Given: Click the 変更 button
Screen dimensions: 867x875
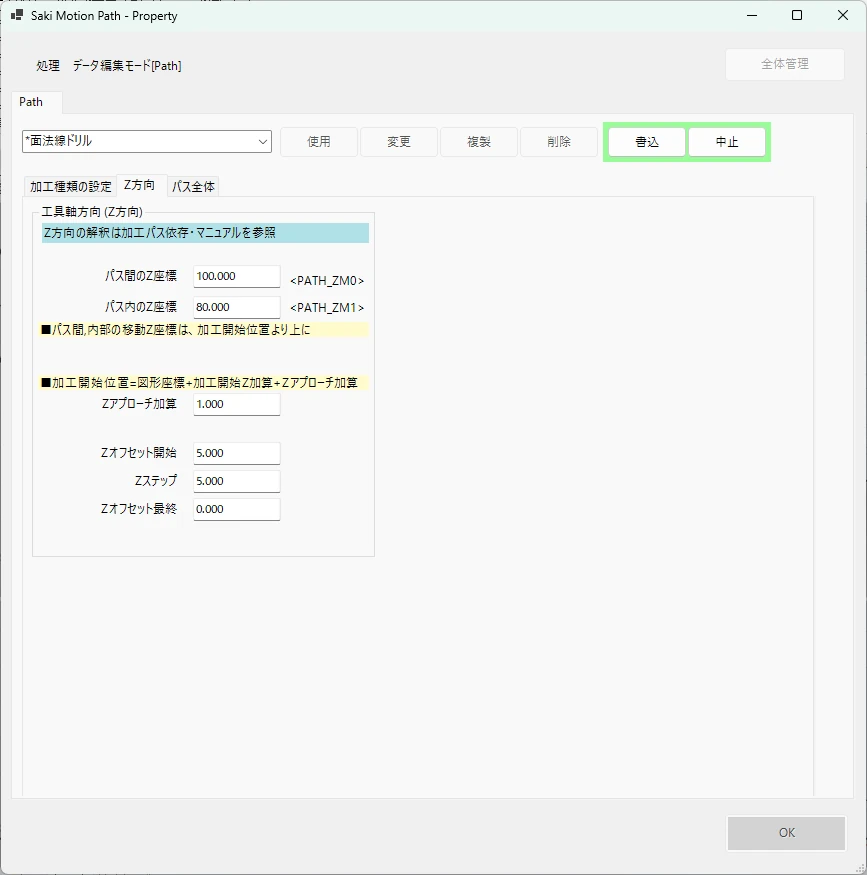Looking at the screenshot, I should [399, 142].
